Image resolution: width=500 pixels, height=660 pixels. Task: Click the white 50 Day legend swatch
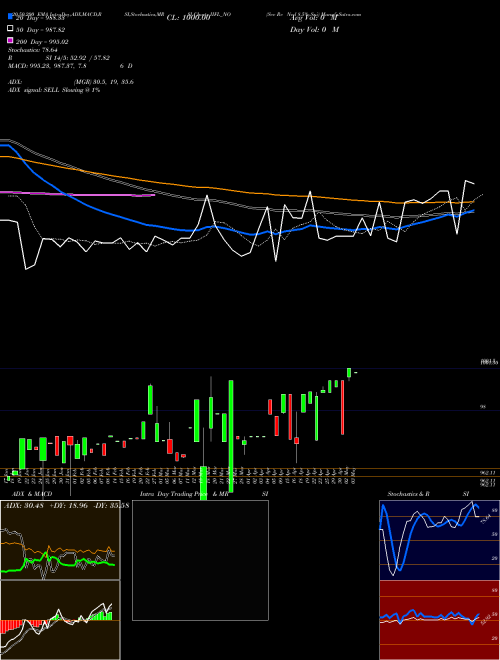point(10,29)
